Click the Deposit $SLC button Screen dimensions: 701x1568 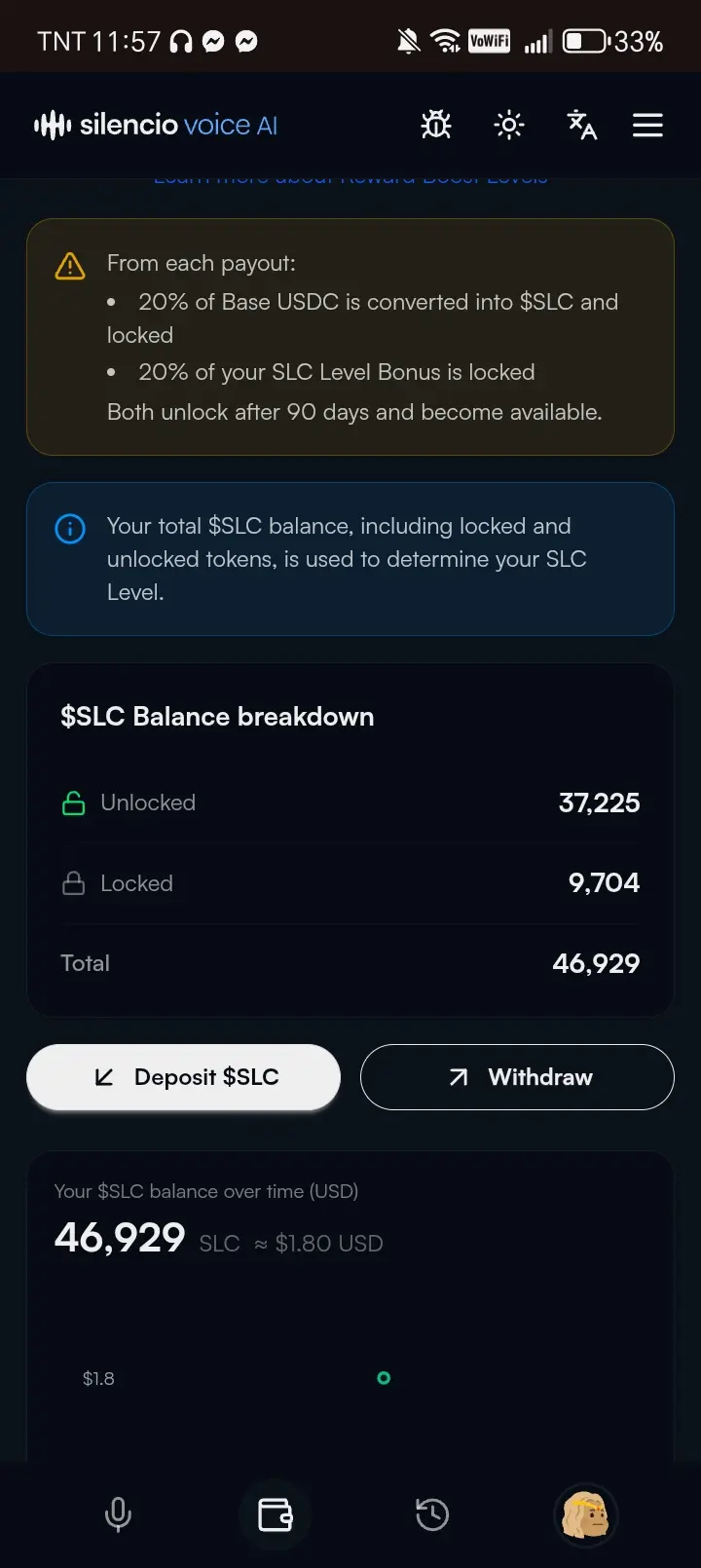[183, 1077]
